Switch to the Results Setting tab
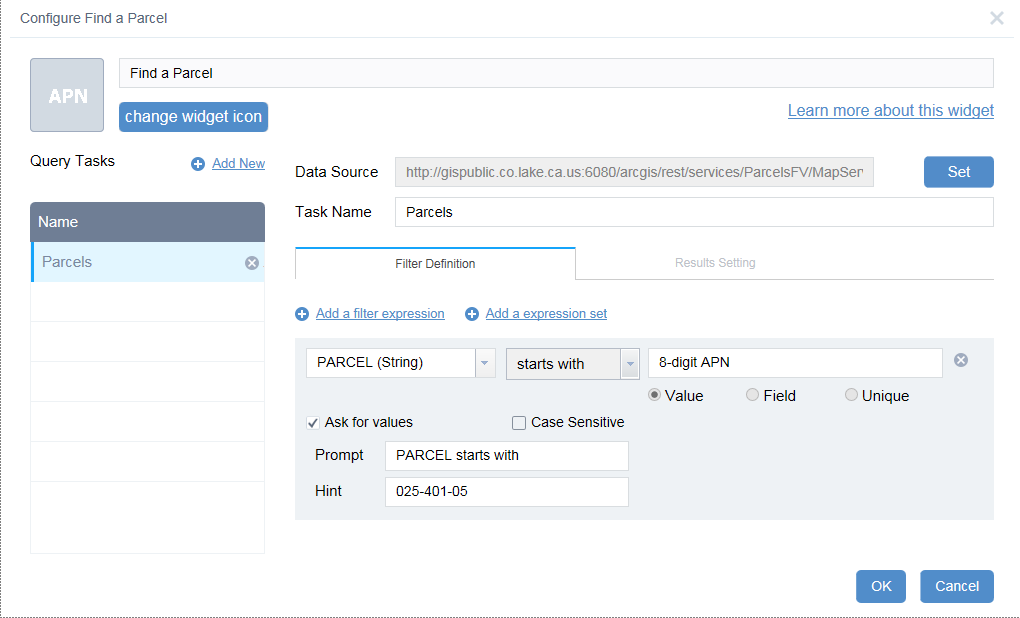This screenshot has width=1020, height=618. [715, 263]
